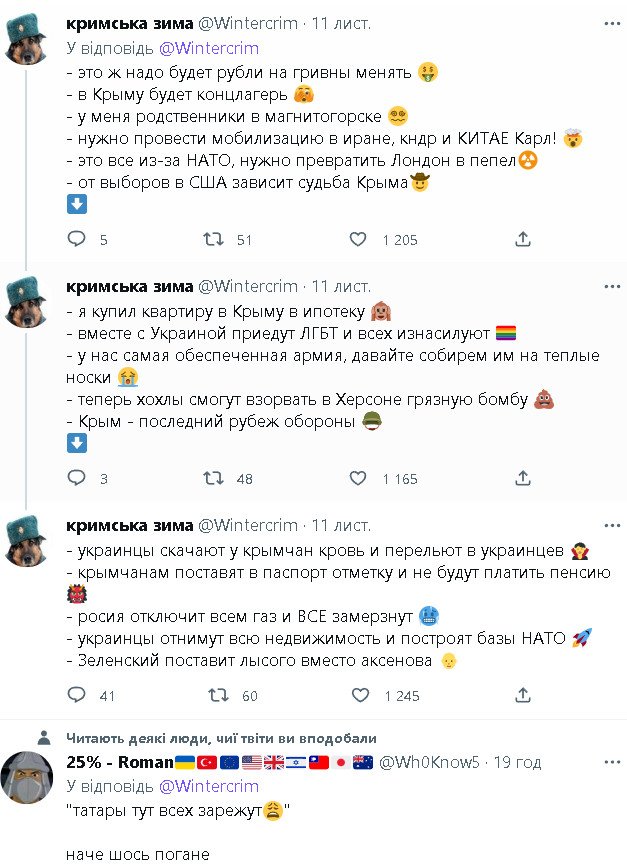The width and height of the screenshot is (627, 868).
Task: Click @Wintercrim mention in first tweet's reply line
Action: (x=212, y=48)
